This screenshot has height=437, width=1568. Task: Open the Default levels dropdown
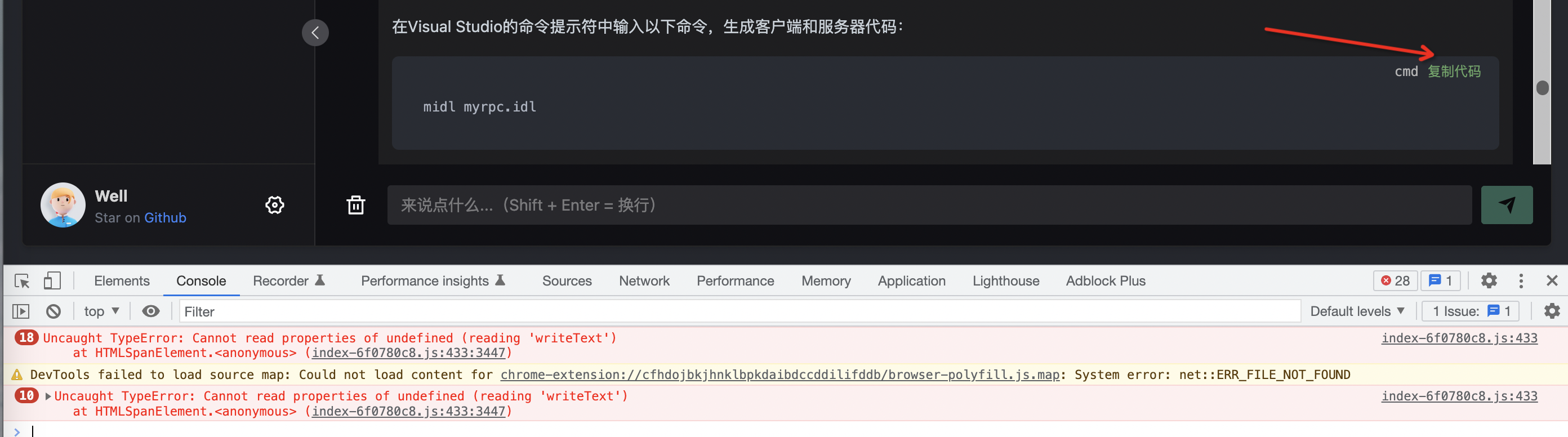[x=1357, y=311]
